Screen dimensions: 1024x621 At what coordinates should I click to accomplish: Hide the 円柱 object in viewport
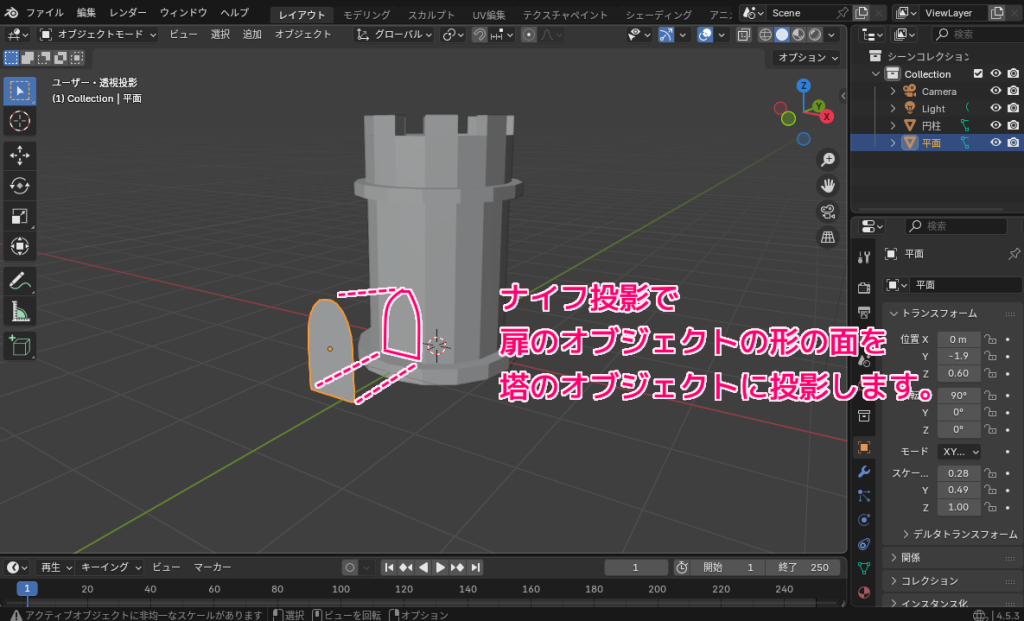996,125
